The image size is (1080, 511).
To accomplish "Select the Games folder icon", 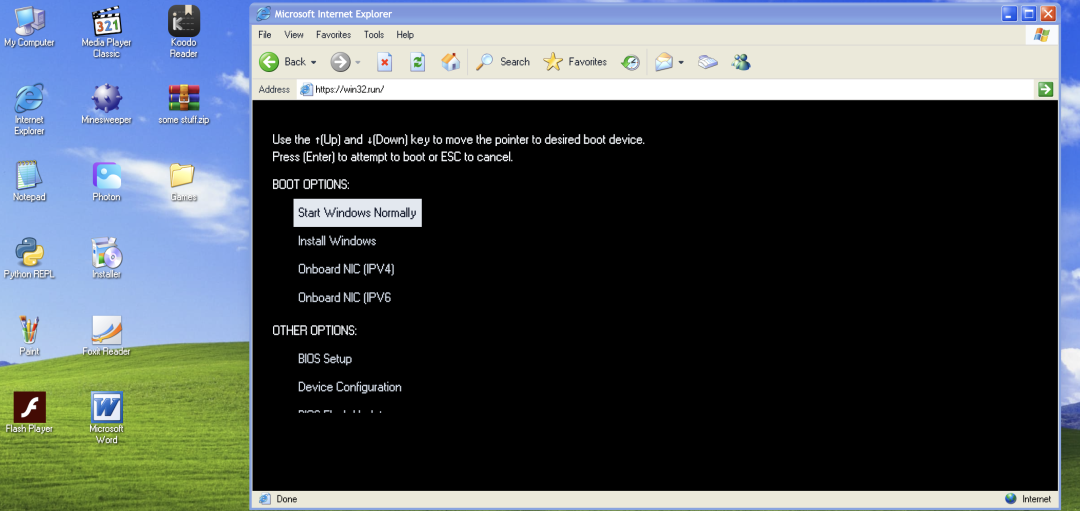I will pos(183,181).
